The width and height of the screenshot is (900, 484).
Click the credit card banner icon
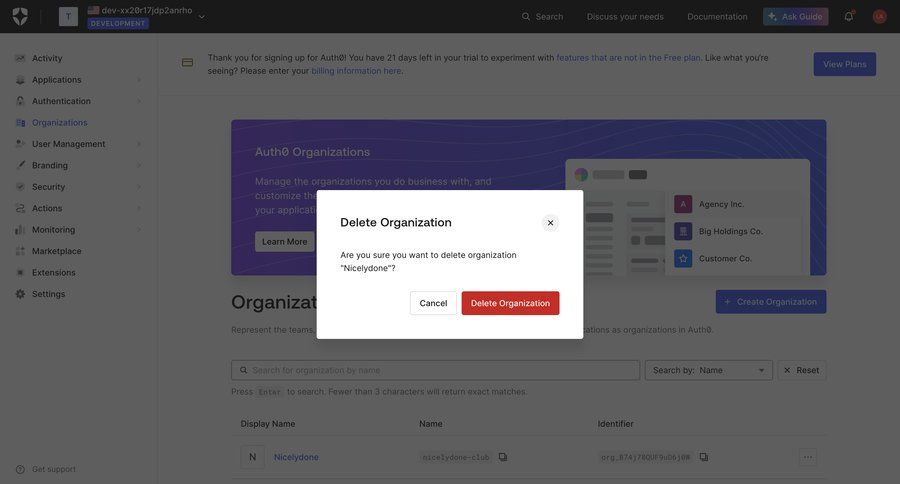click(x=187, y=63)
